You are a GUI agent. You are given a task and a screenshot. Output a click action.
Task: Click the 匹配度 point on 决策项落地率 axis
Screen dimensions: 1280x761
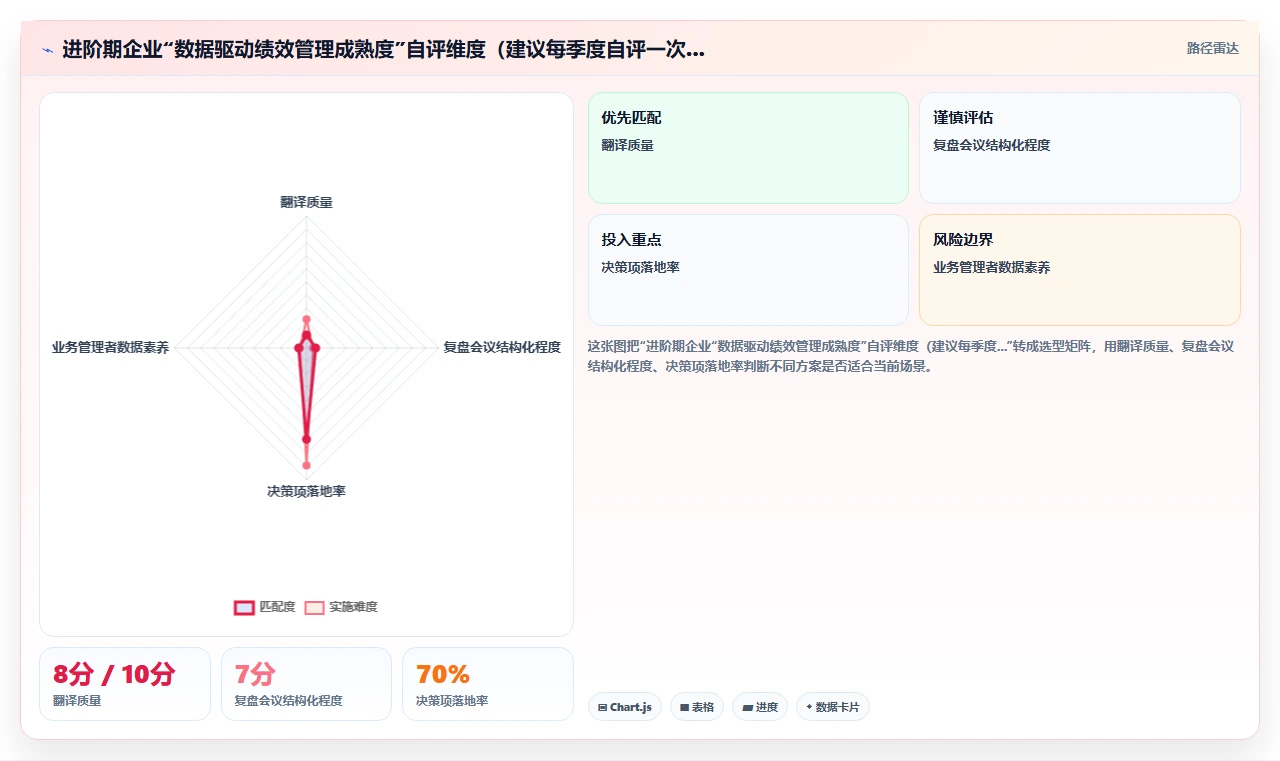(306, 439)
